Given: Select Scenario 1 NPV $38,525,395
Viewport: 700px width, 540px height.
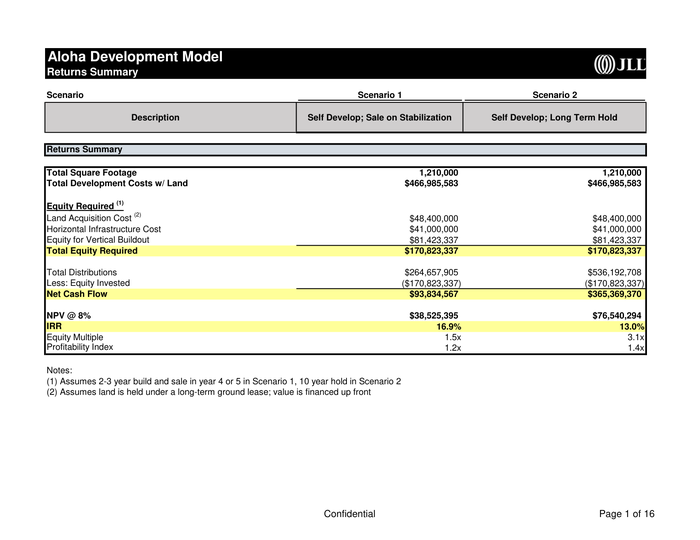Looking at the screenshot, I should coord(433,316).
